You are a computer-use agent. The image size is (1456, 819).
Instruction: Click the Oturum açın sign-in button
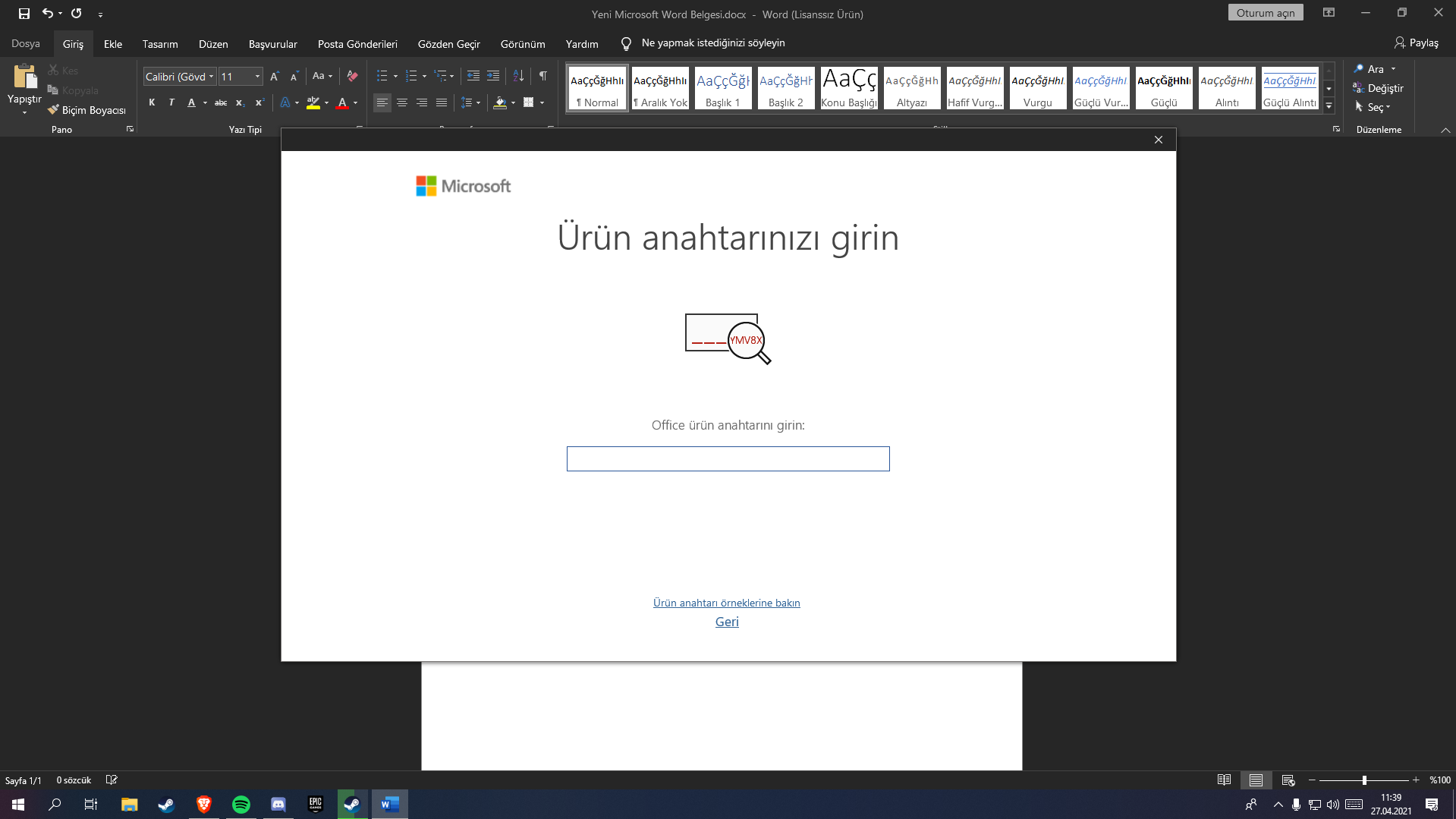click(1266, 13)
